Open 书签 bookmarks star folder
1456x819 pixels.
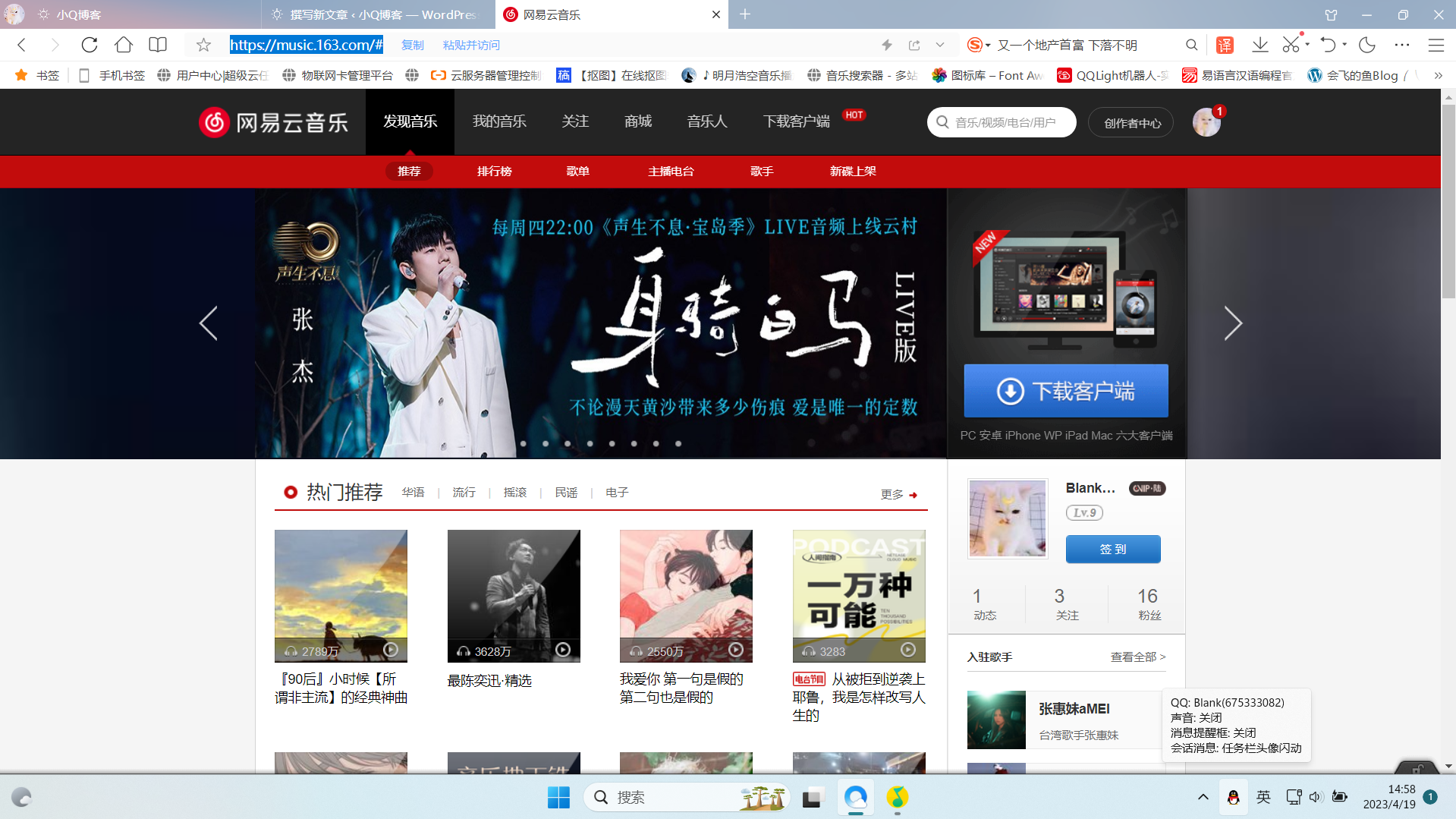tap(37, 75)
